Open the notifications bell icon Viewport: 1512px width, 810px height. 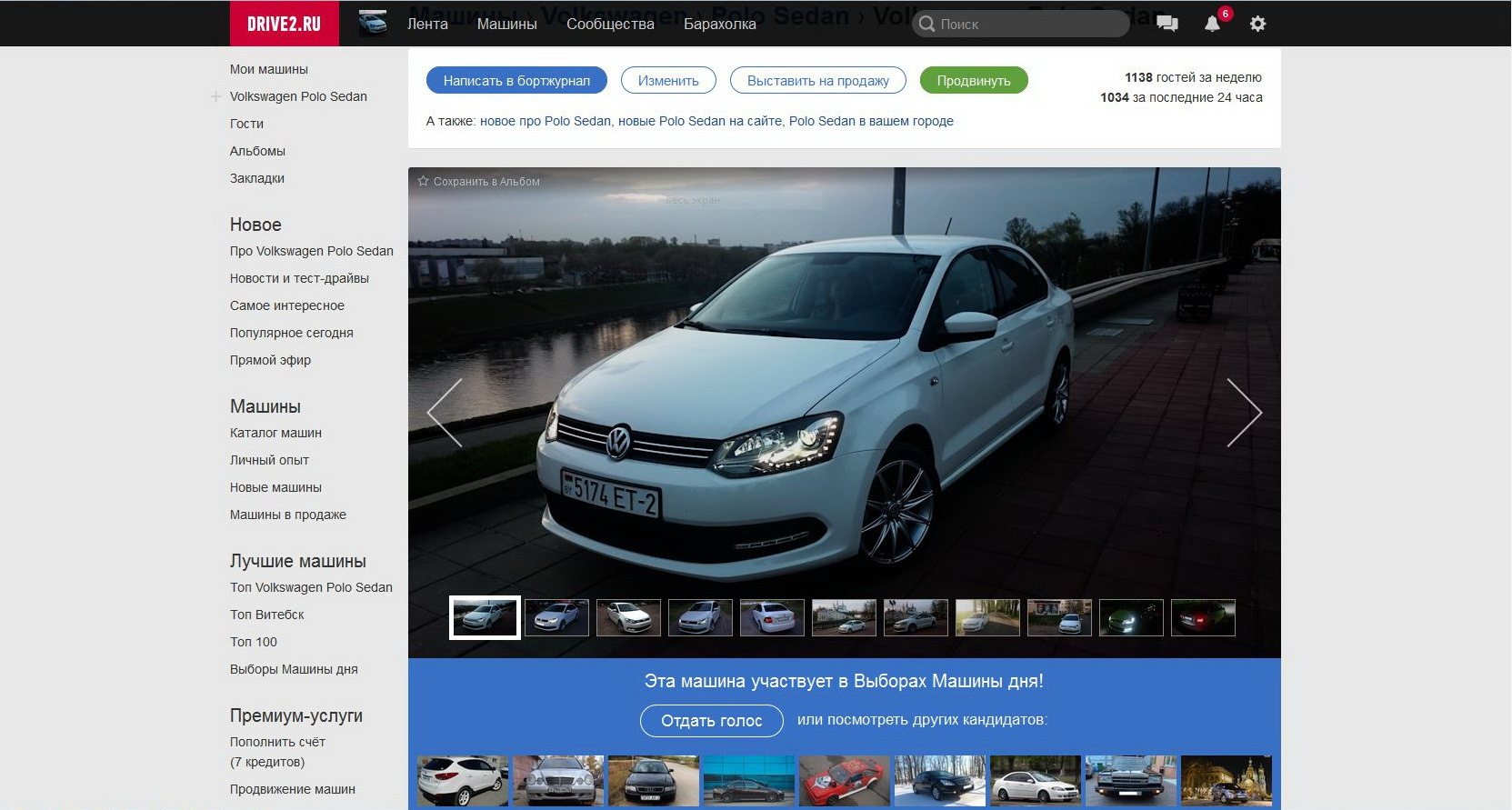[1212, 24]
